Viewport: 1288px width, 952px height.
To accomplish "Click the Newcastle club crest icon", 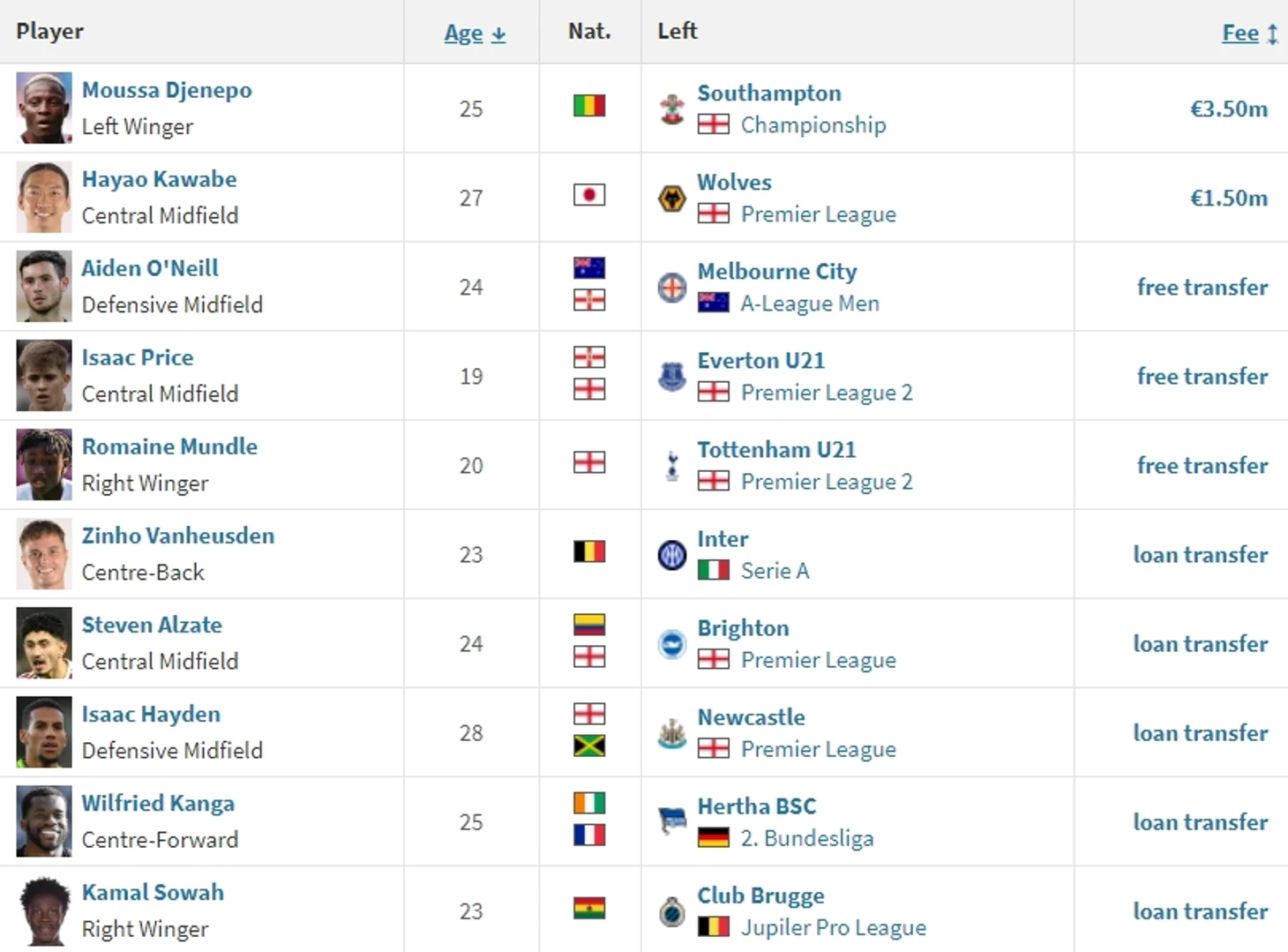I will tap(672, 733).
